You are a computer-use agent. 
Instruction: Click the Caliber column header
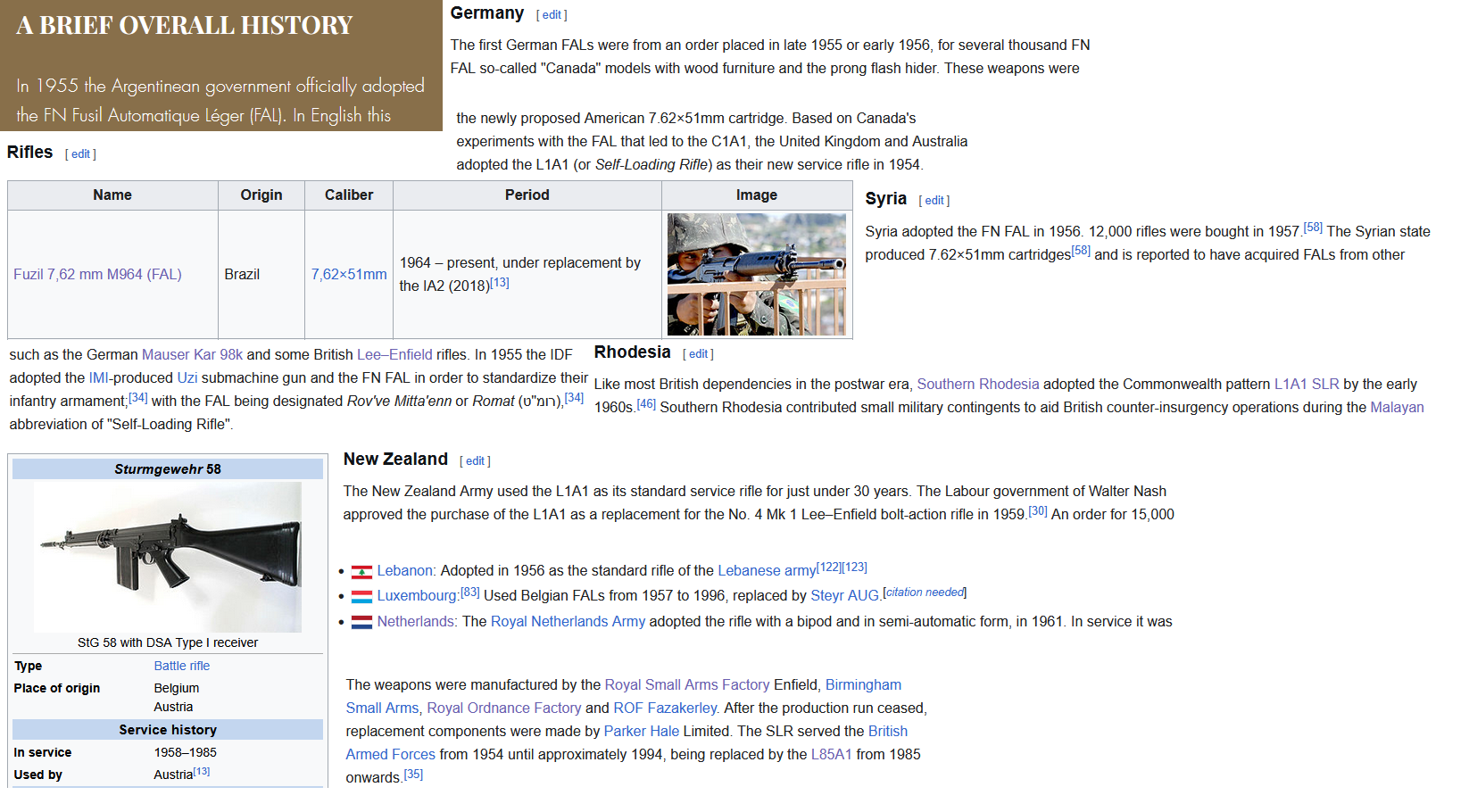tap(349, 195)
